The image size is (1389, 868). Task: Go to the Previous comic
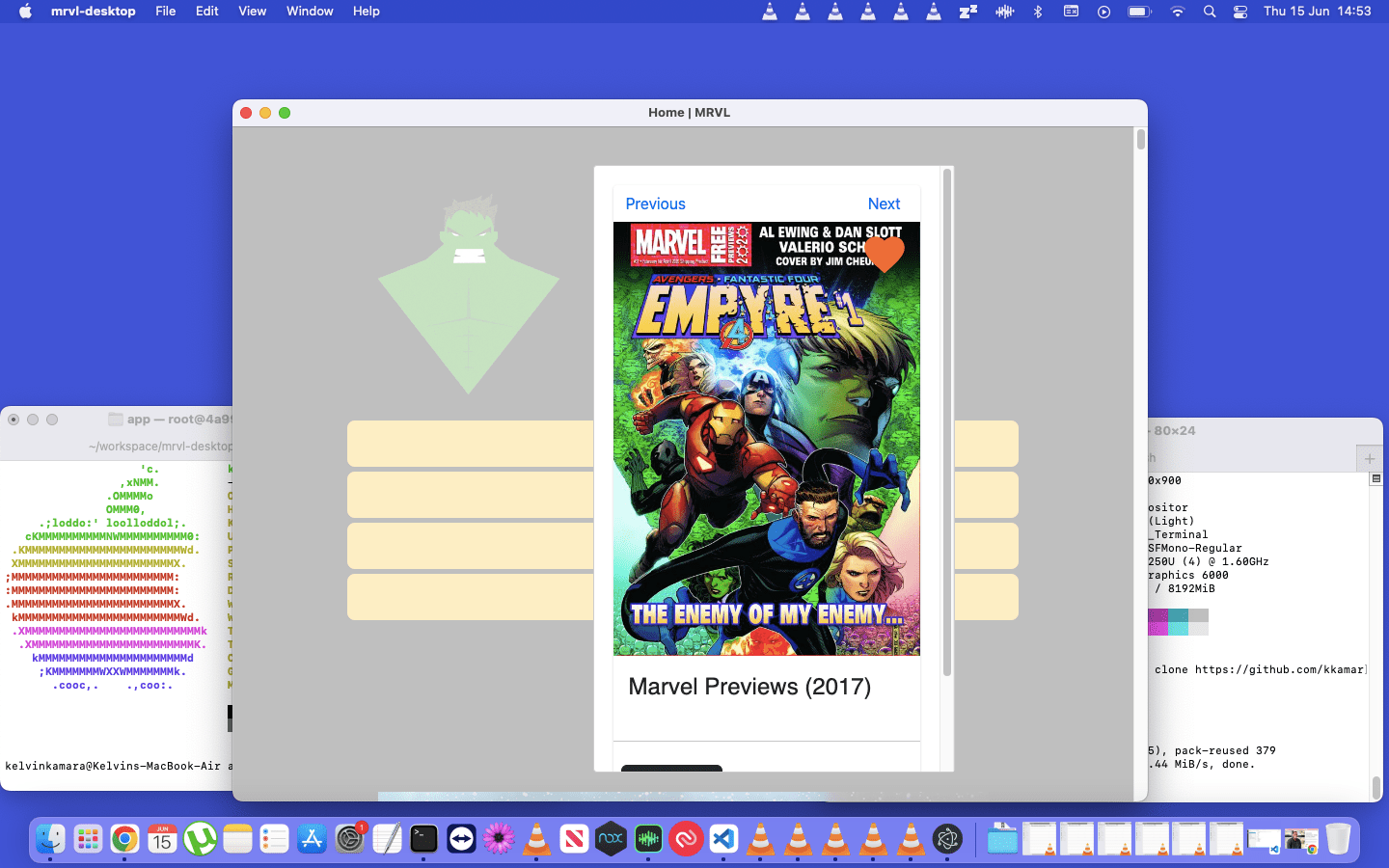click(655, 204)
